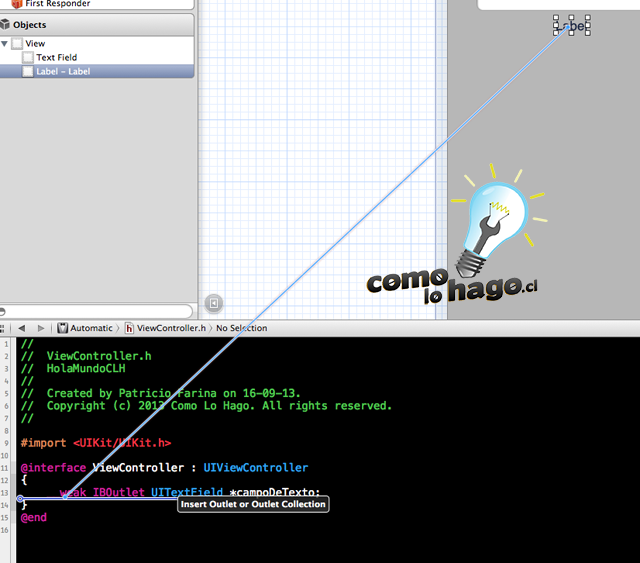The image size is (640, 563).
Task: Go forward in assistant editor history
Action: coord(40,328)
